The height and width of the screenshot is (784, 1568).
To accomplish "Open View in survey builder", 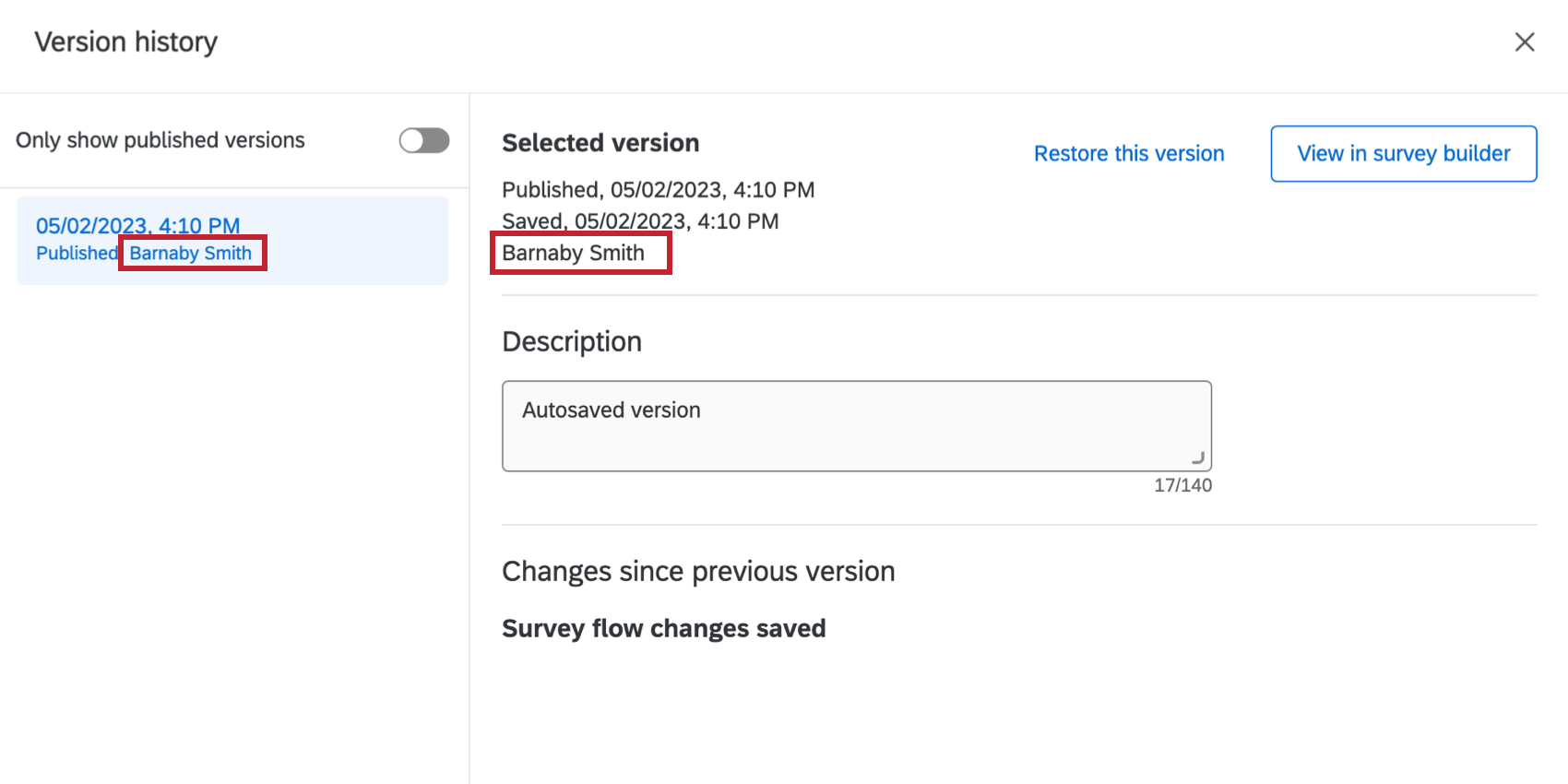I will [1403, 154].
